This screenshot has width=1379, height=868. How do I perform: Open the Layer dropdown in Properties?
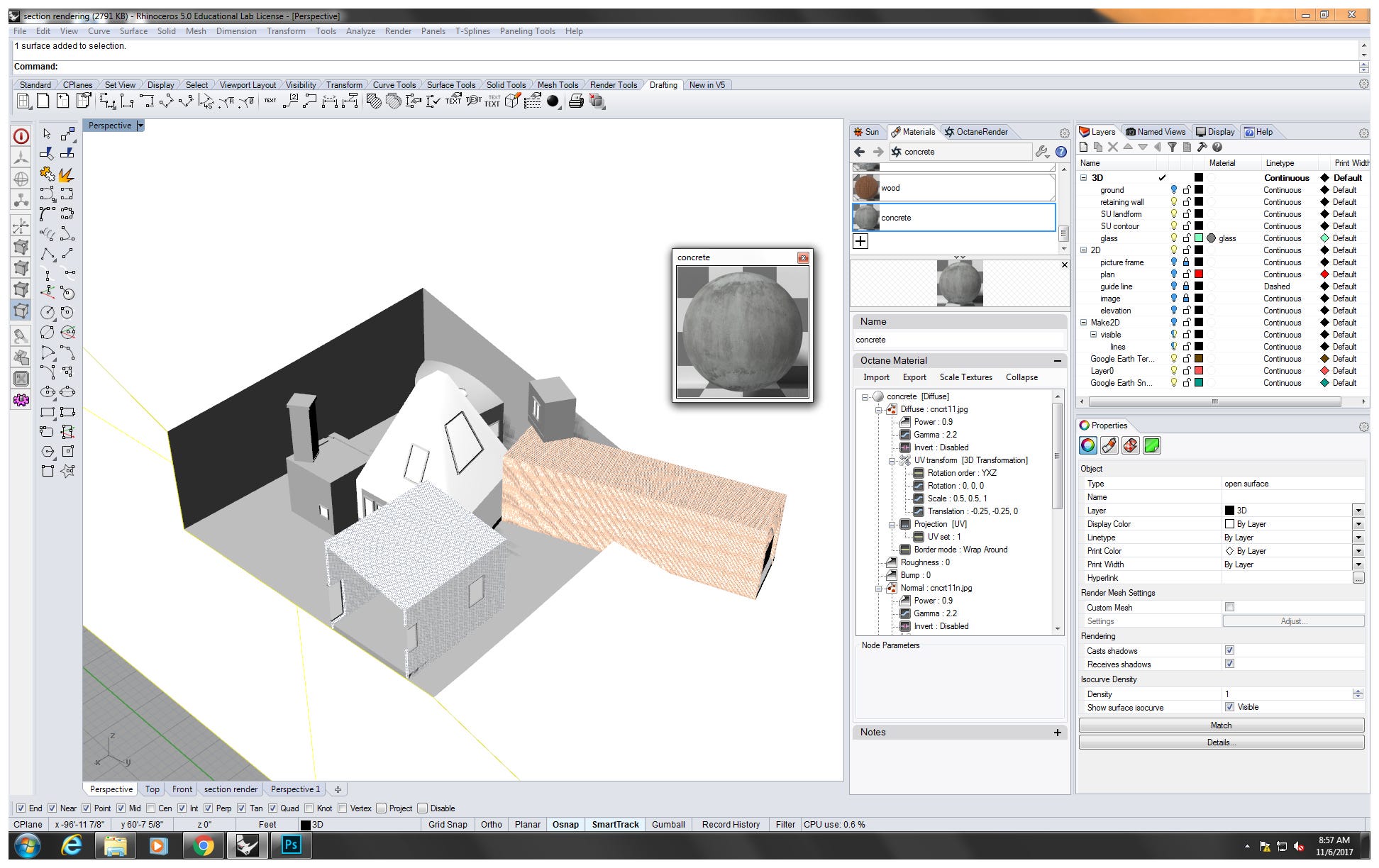coord(1358,511)
